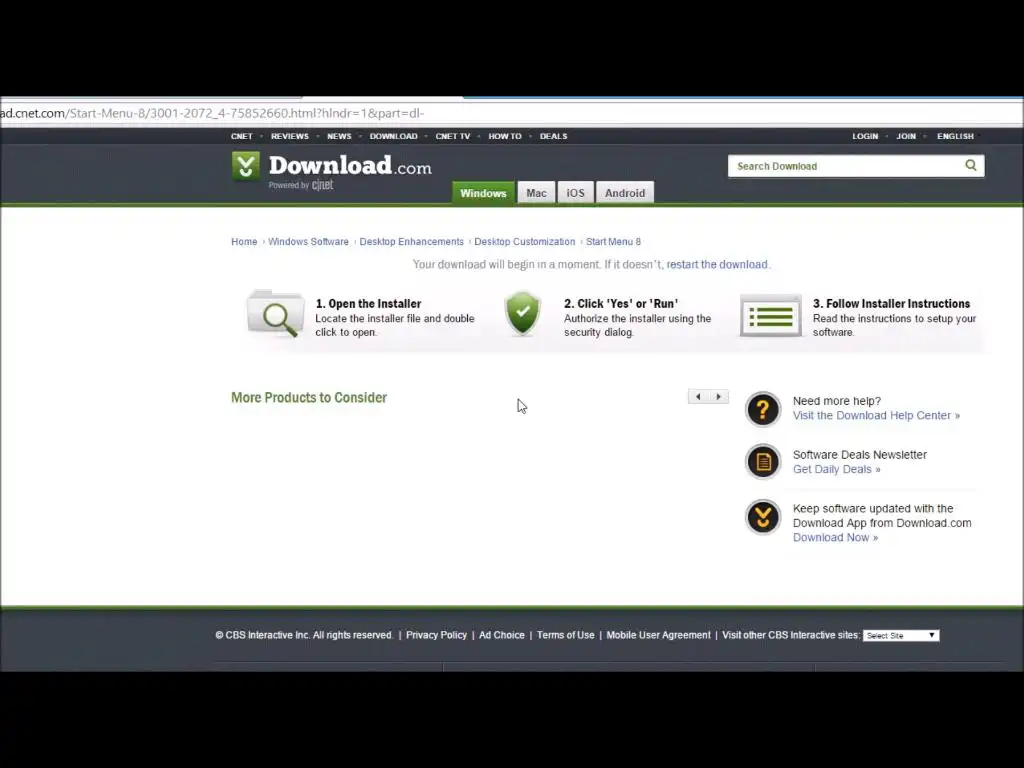Click the previous products arrow
The width and height of the screenshot is (1024, 768).
pyautogui.click(x=698, y=396)
